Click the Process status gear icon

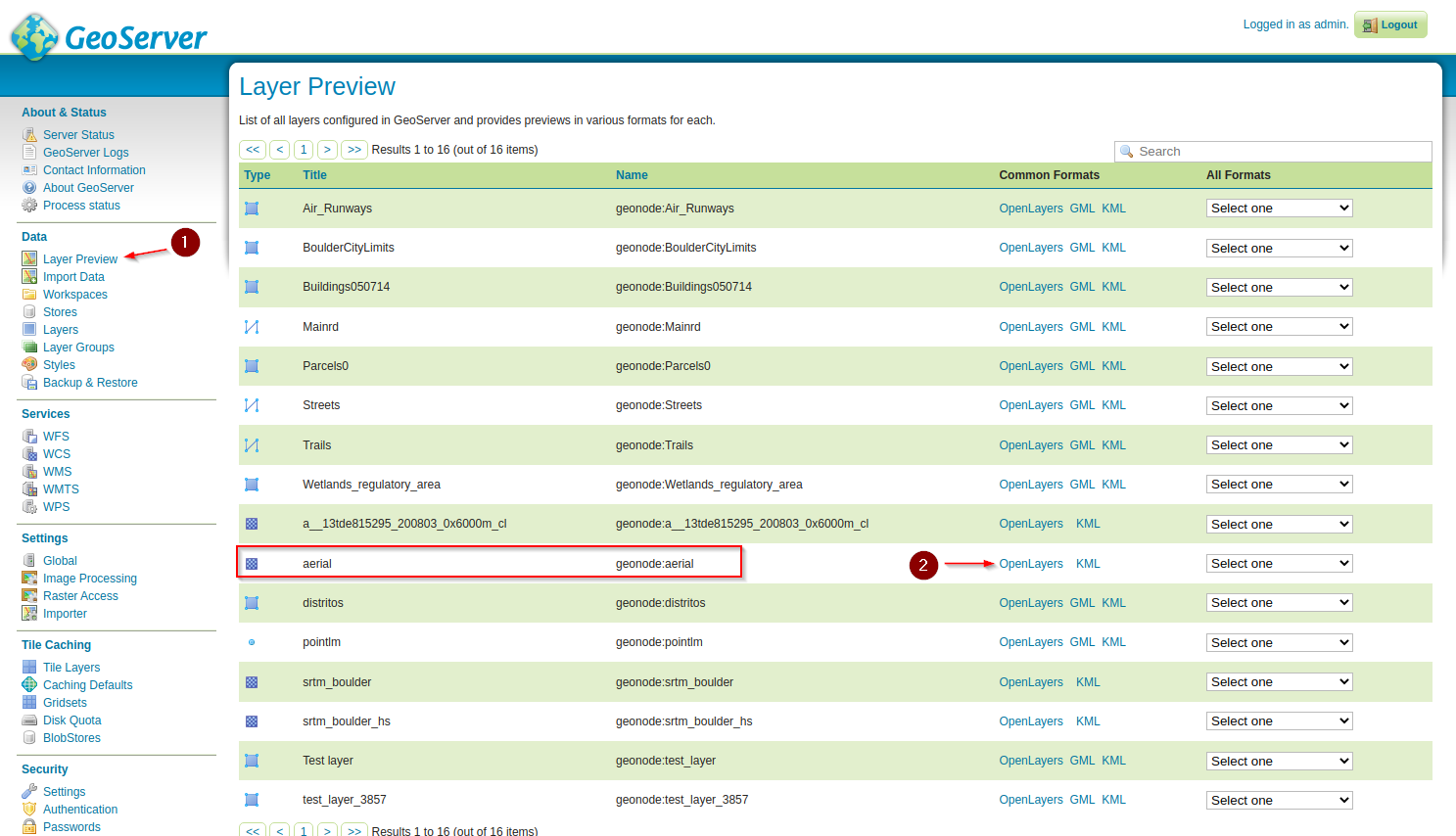click(x=29, y=206)
